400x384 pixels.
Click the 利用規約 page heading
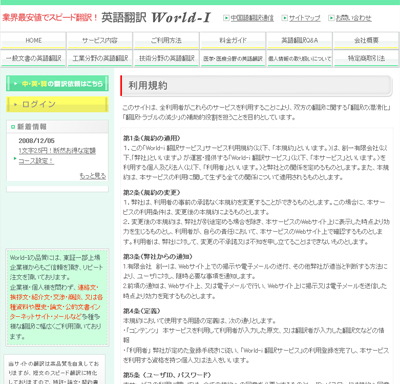pos(148,86)
